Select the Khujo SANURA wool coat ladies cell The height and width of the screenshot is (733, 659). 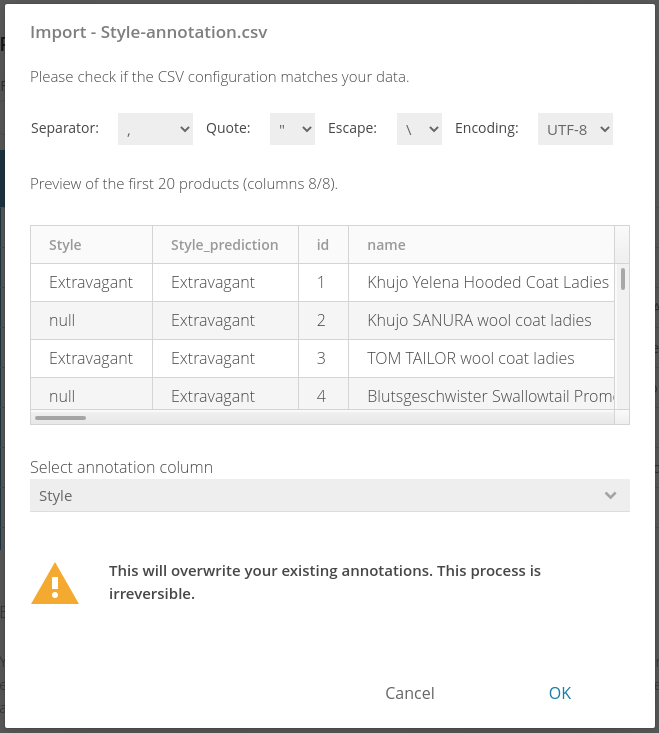[x=481, y=321]
